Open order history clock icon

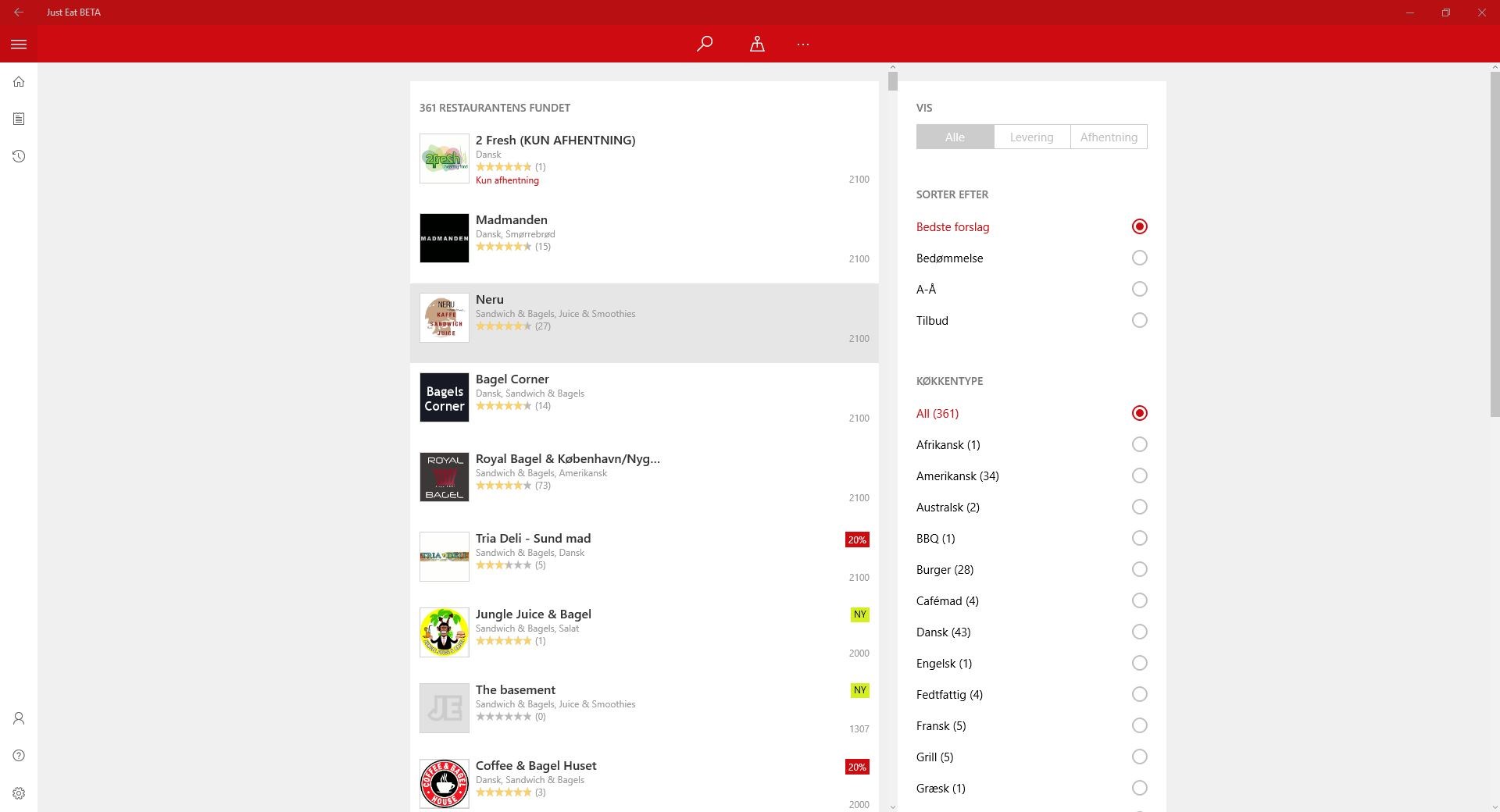(x=19, y=156)
